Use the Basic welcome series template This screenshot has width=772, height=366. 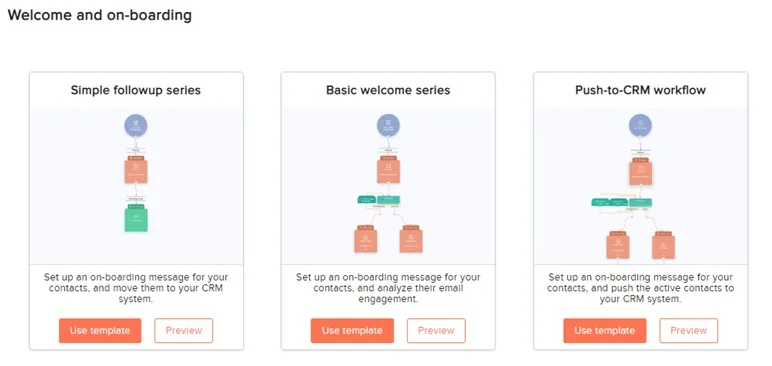click(x=352, y=331)
